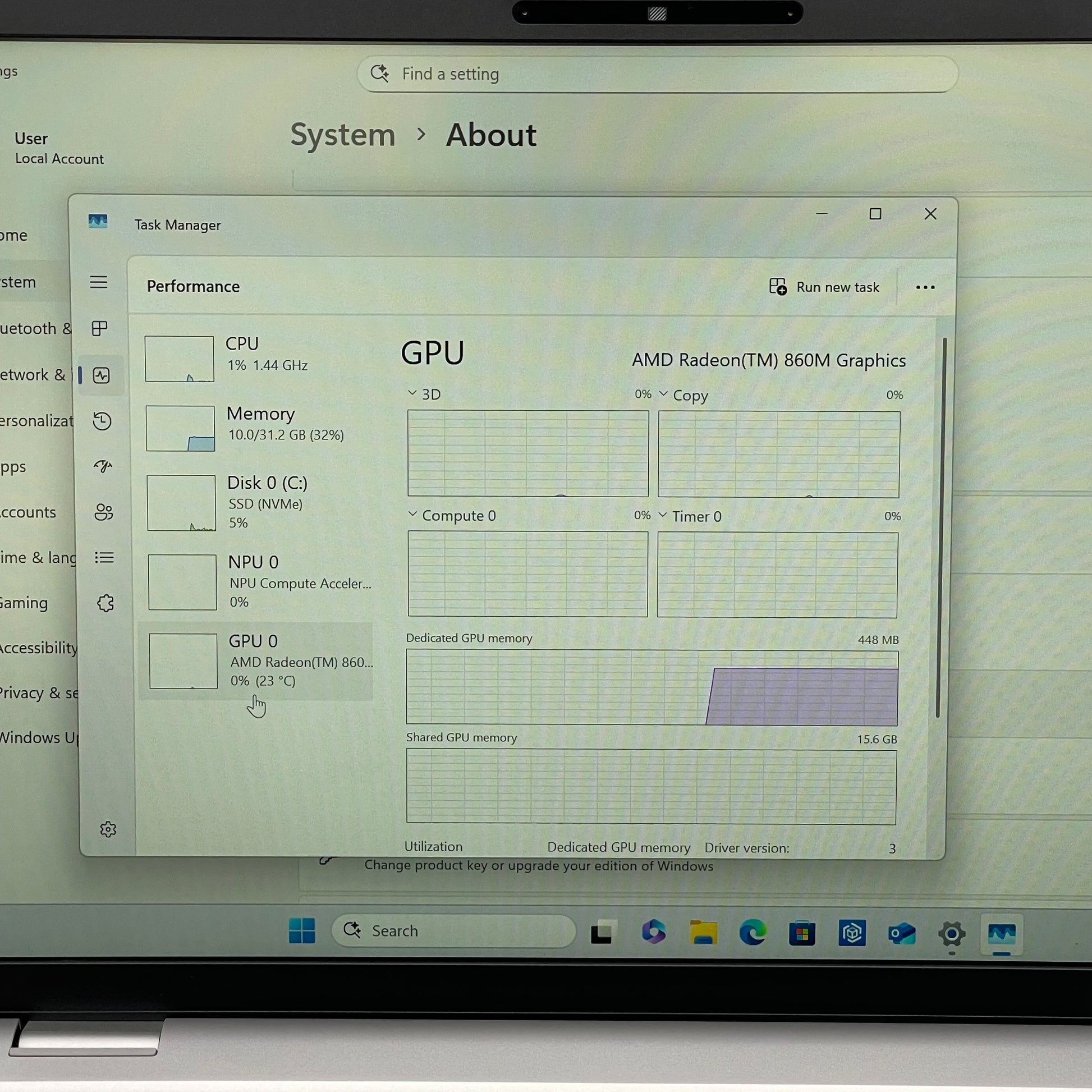Screen dimensions: 1092x1092
Task: Open the three-dot more options menu
Action: (925, 287)
